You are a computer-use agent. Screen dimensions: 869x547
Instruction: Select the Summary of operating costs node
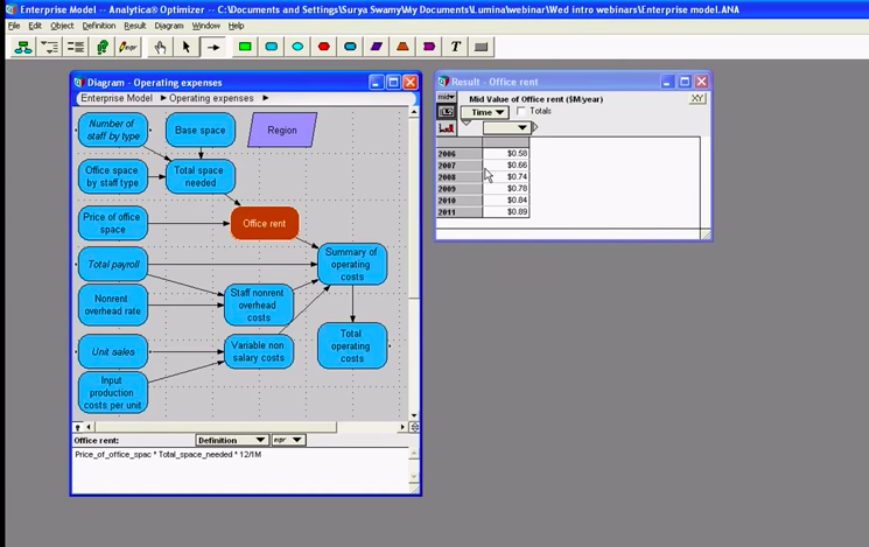[352, 264]
